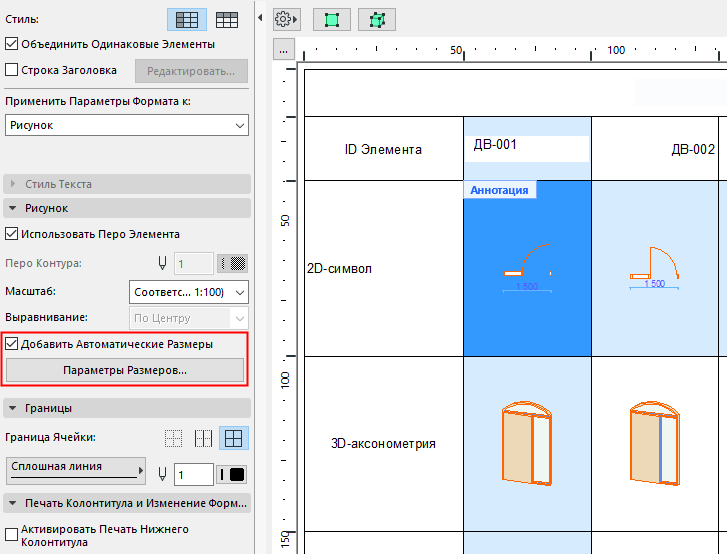Click the Перо Контура number field
The width and height of the screenshot is (727, 554).
(x=194, y=263)
